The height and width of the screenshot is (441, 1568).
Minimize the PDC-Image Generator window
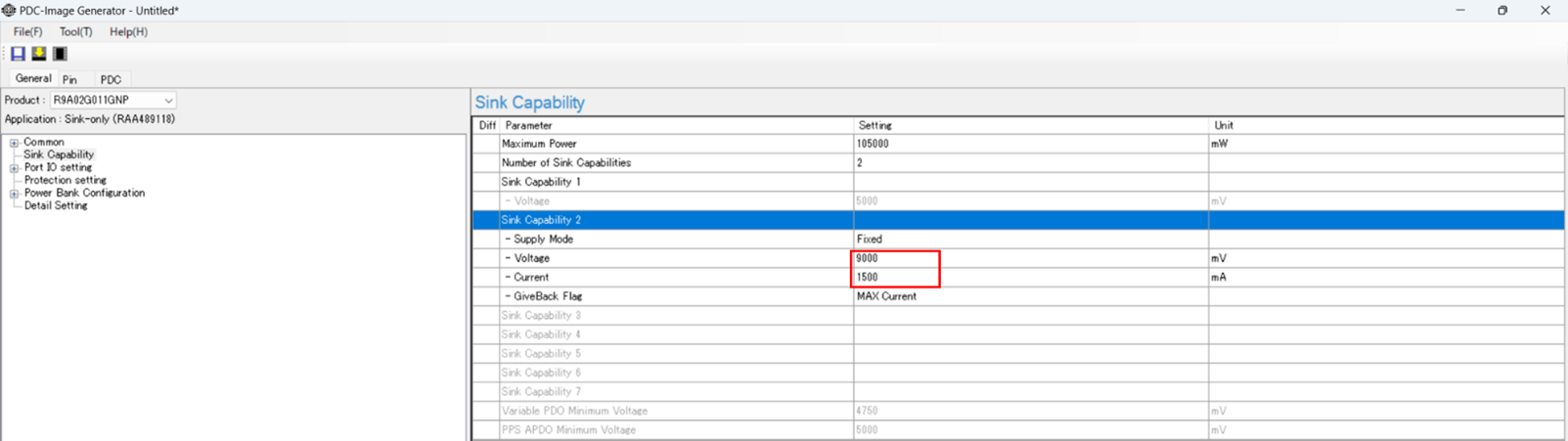pos(1459,11)
